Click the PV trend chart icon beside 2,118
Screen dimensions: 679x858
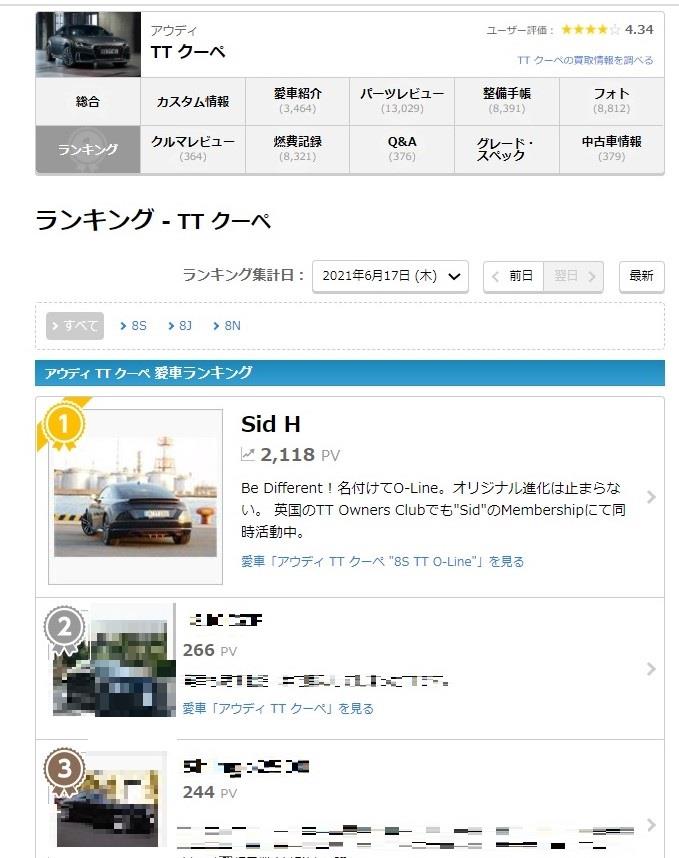click(248, 454)
